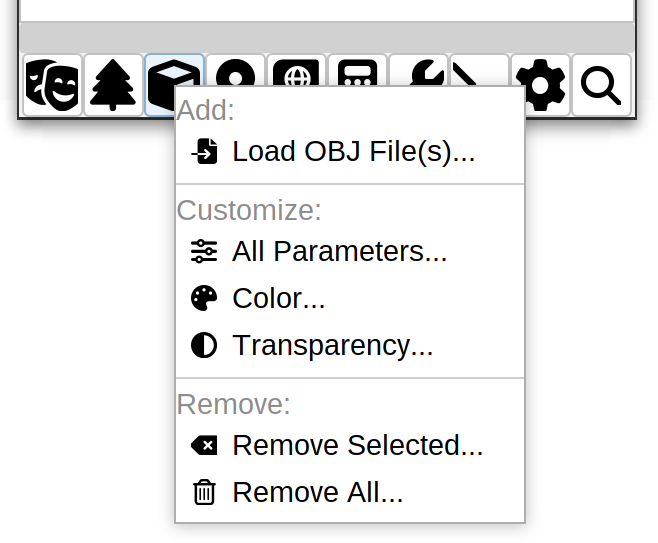Viewport: 658px width, 543px height.
Task: Click the wrench tools icon
Action: (x=419, y=71)
